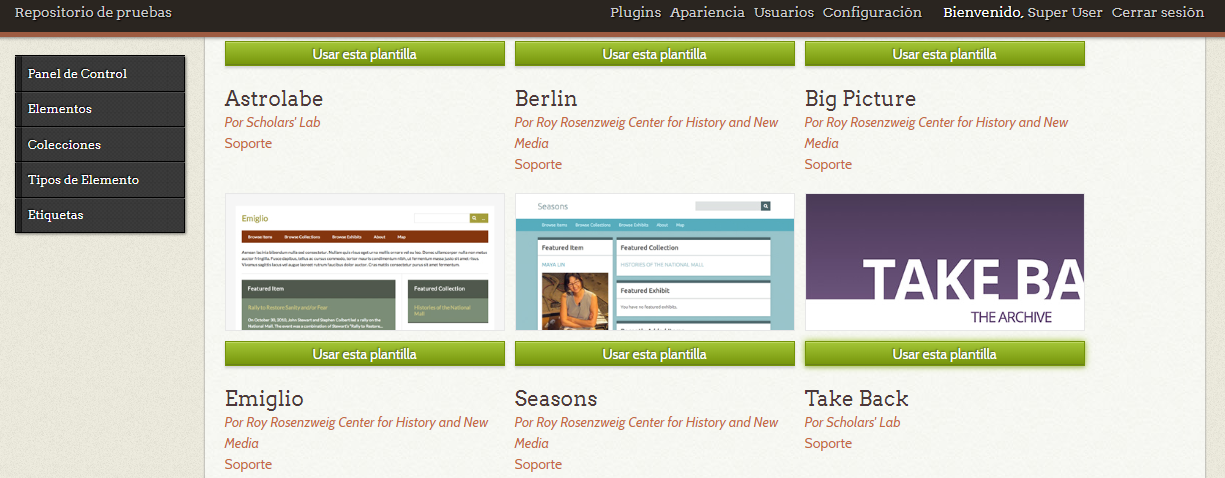
Task: Activate Take Back theme with Usar esta plantilla
Action: [x=944, y=354]
